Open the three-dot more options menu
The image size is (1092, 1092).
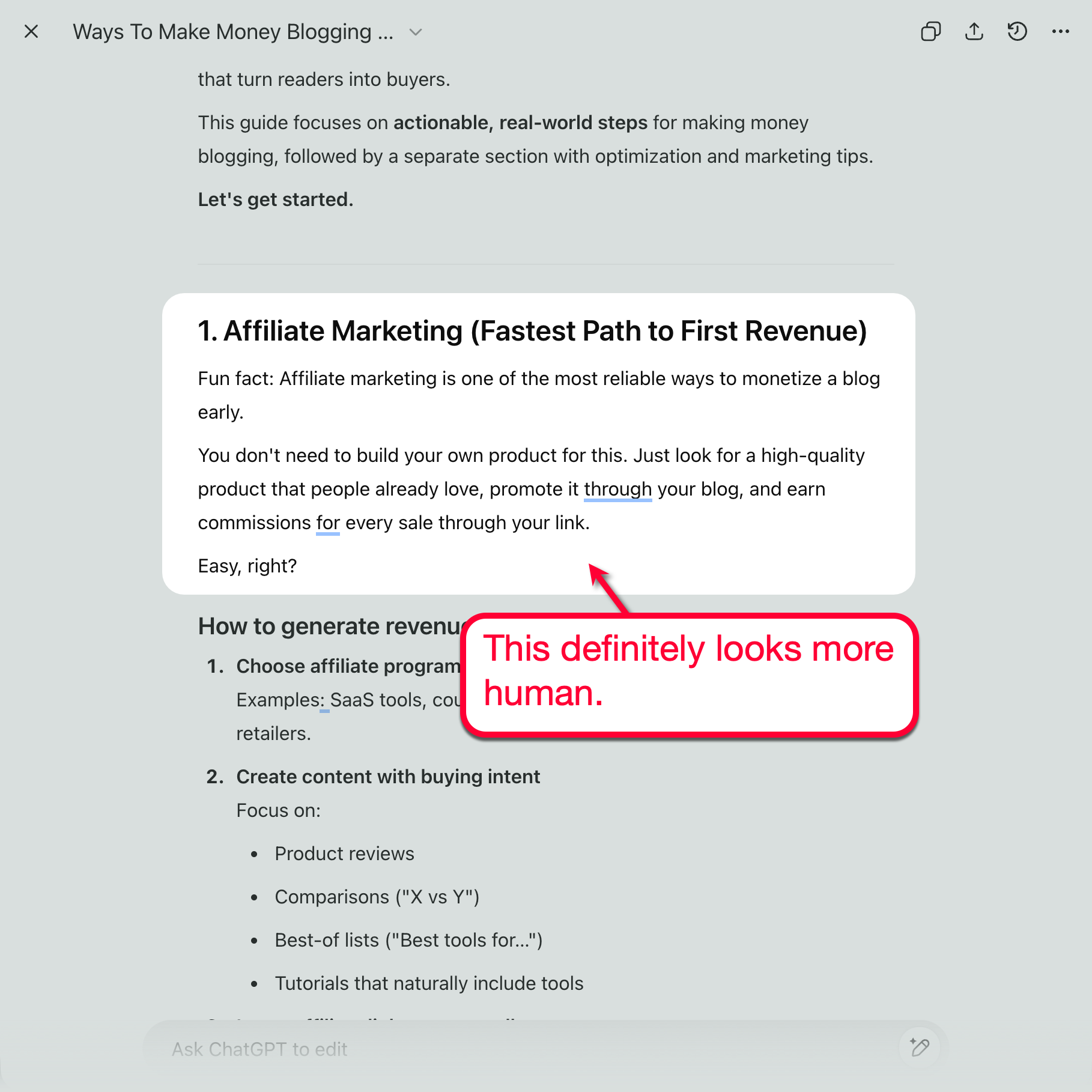coord(1060,31)
